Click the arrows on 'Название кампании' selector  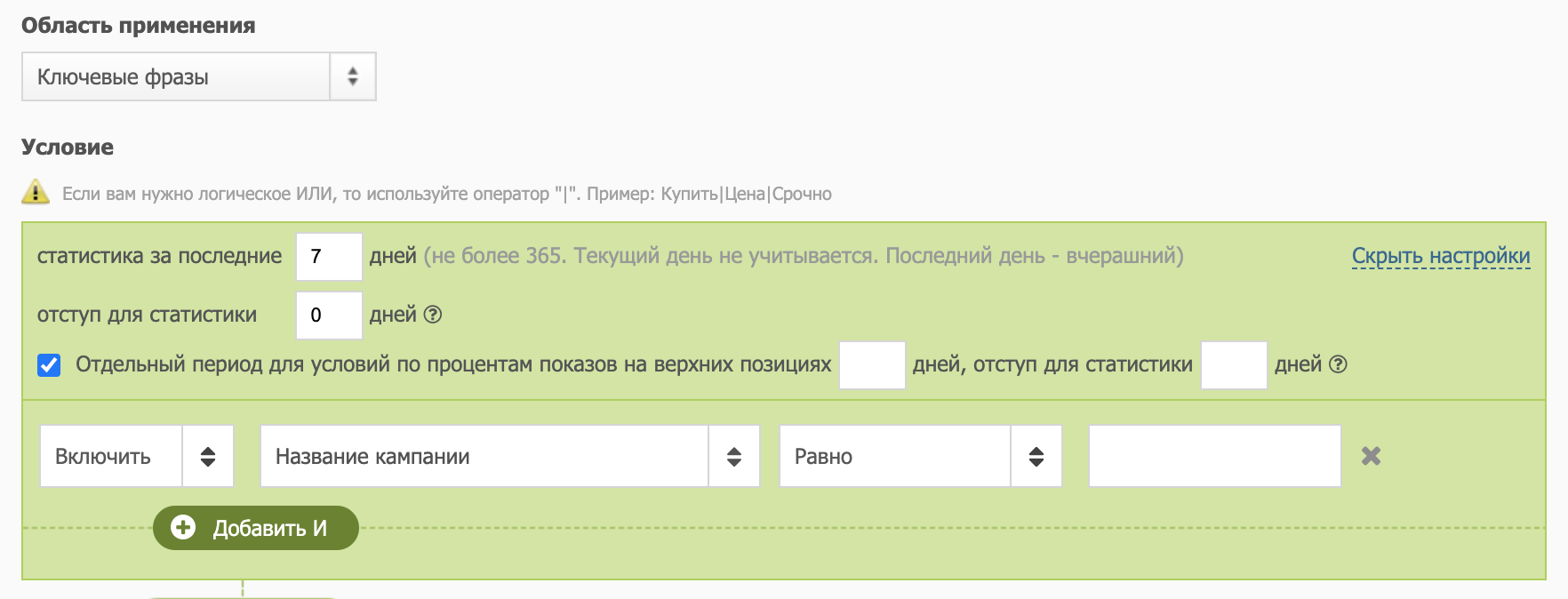point(734,457)
